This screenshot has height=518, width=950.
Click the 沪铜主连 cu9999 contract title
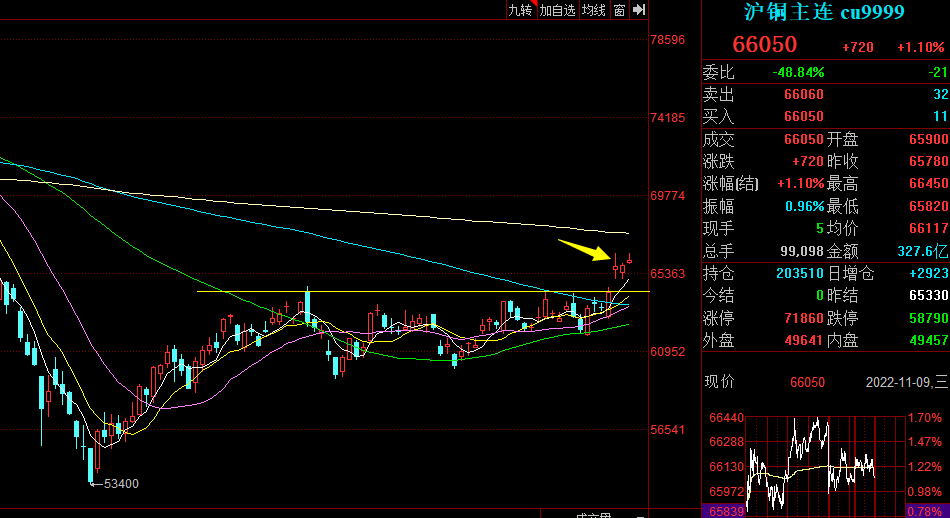pos(824,12)
